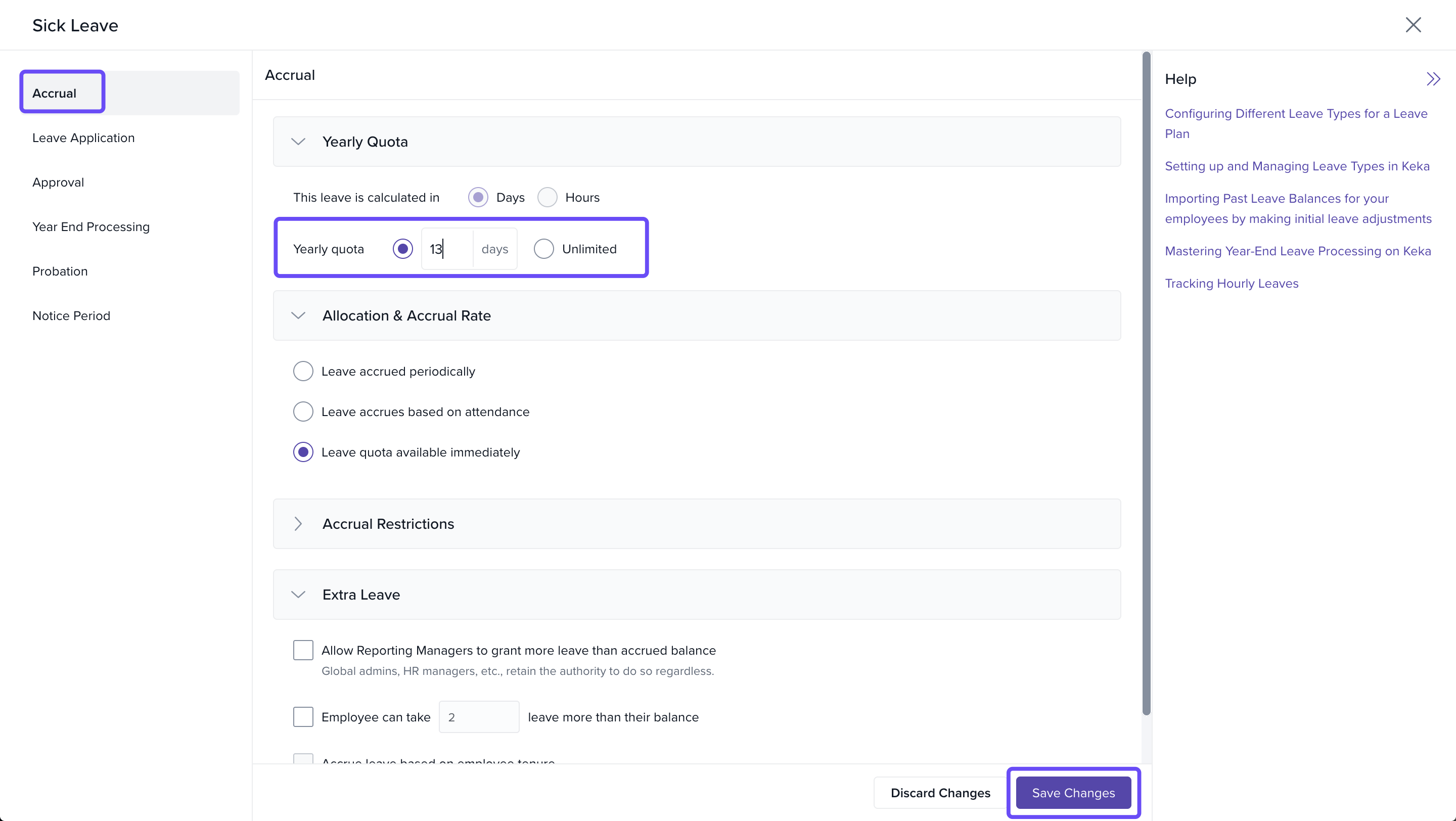
Task: Select Leave accrues based on attendance
Action: coord(303,412)
